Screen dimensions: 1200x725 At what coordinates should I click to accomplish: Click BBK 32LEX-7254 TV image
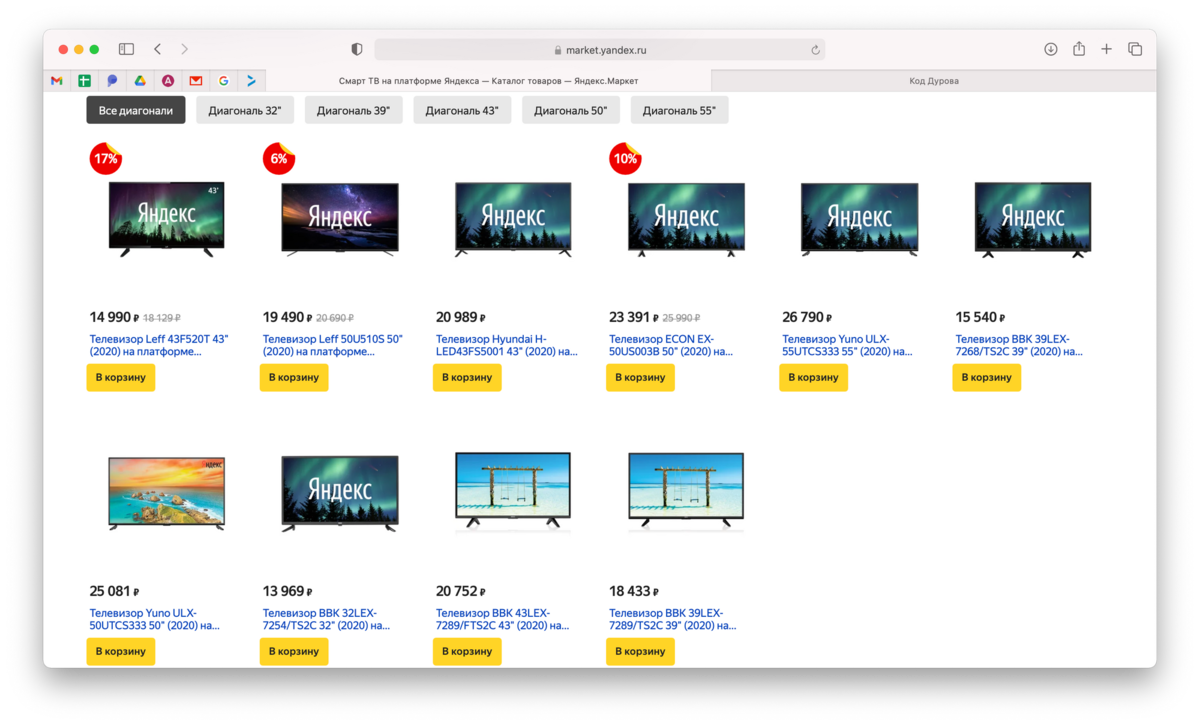340,492
